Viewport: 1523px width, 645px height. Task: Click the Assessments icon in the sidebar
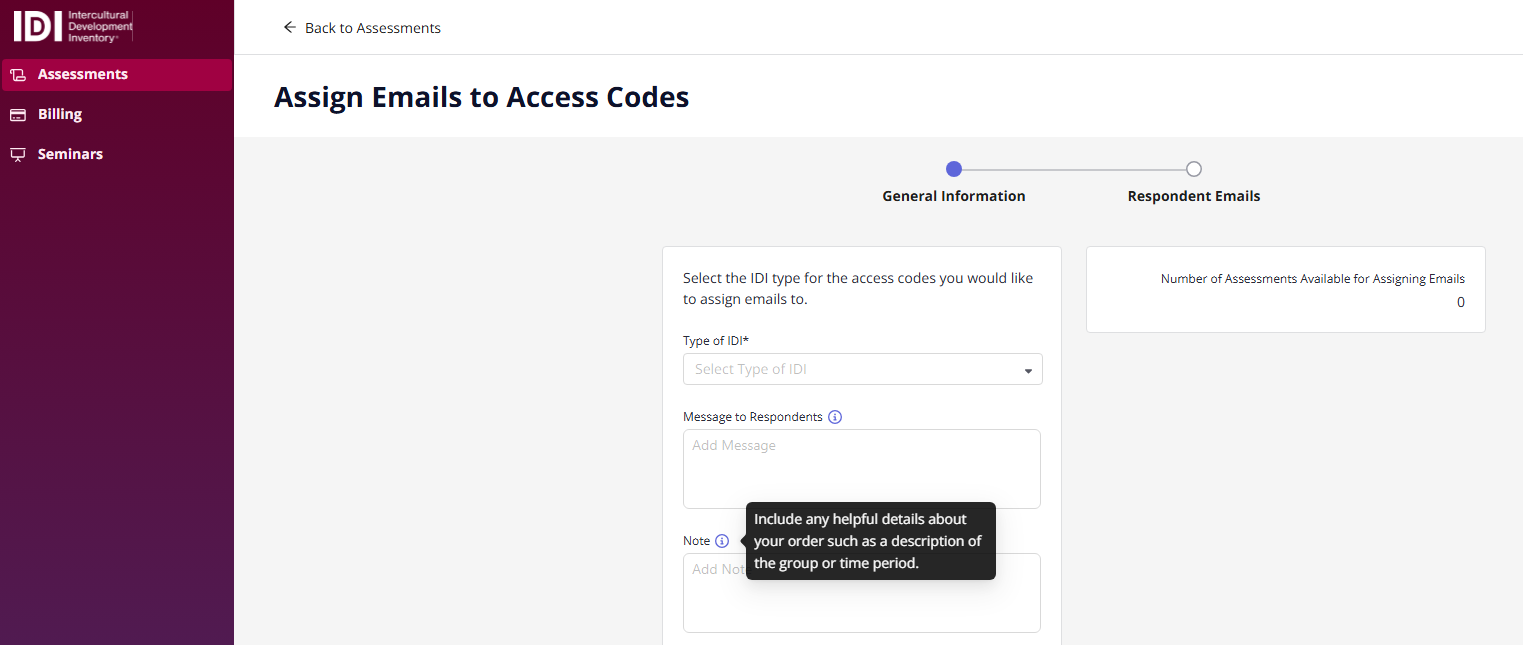pos(18,75)
